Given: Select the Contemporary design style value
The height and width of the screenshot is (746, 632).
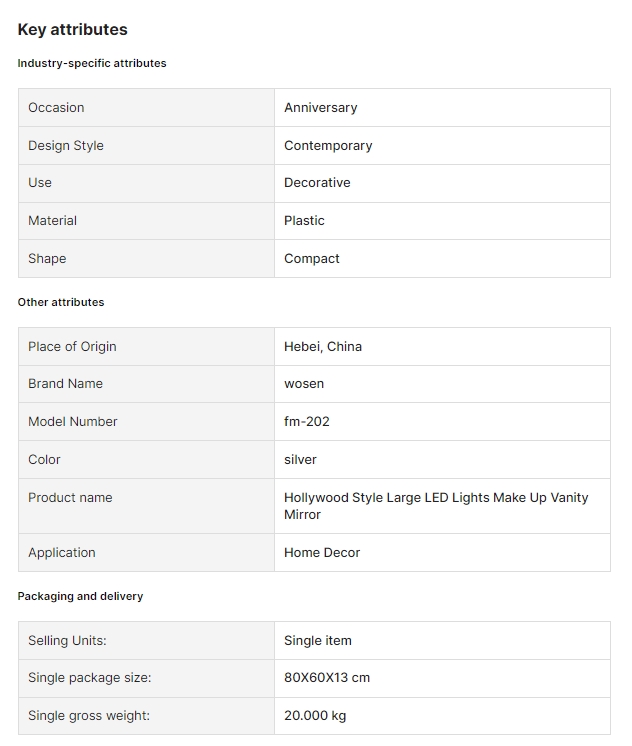Looking at the screenshot, I should tap(328, 146).
